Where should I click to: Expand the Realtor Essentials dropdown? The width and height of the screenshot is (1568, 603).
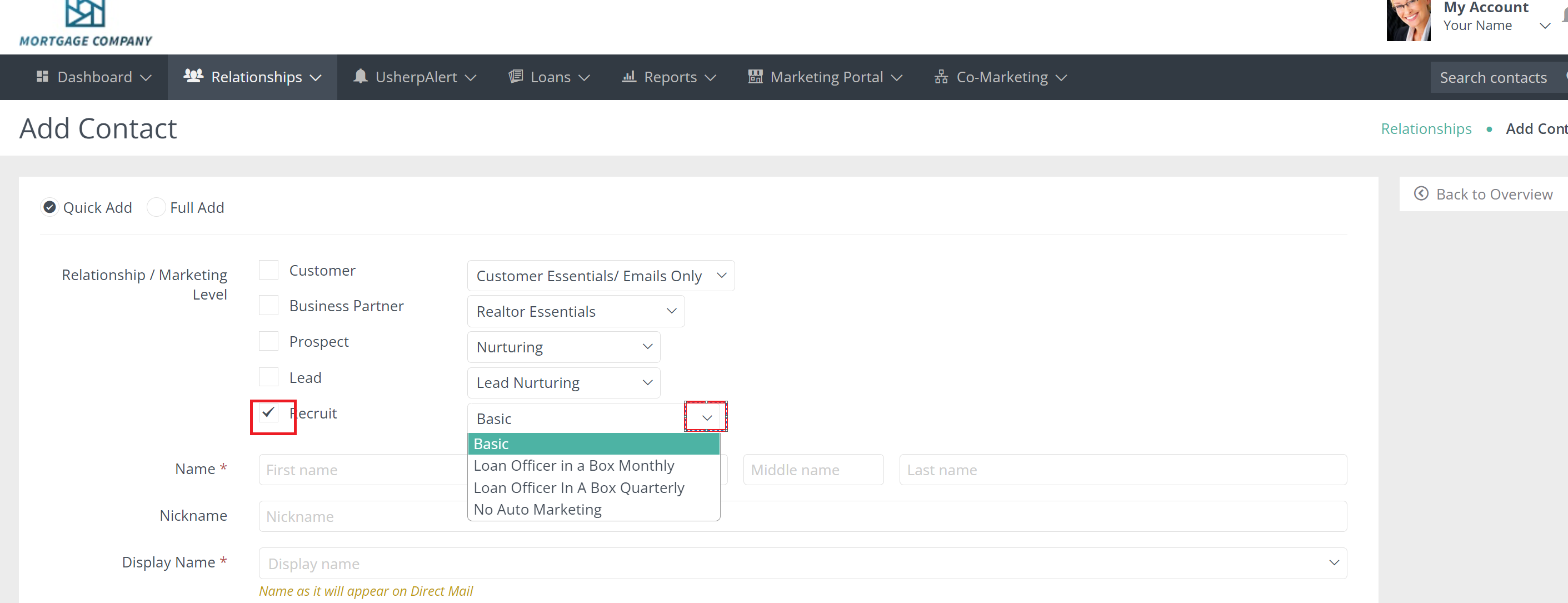(x=575, y=311)
